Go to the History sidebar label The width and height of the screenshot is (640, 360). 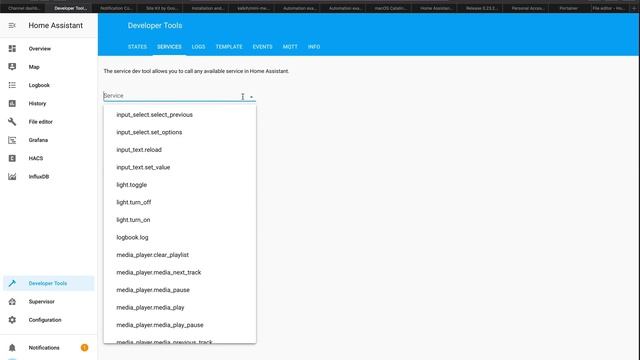pos(37,104)
